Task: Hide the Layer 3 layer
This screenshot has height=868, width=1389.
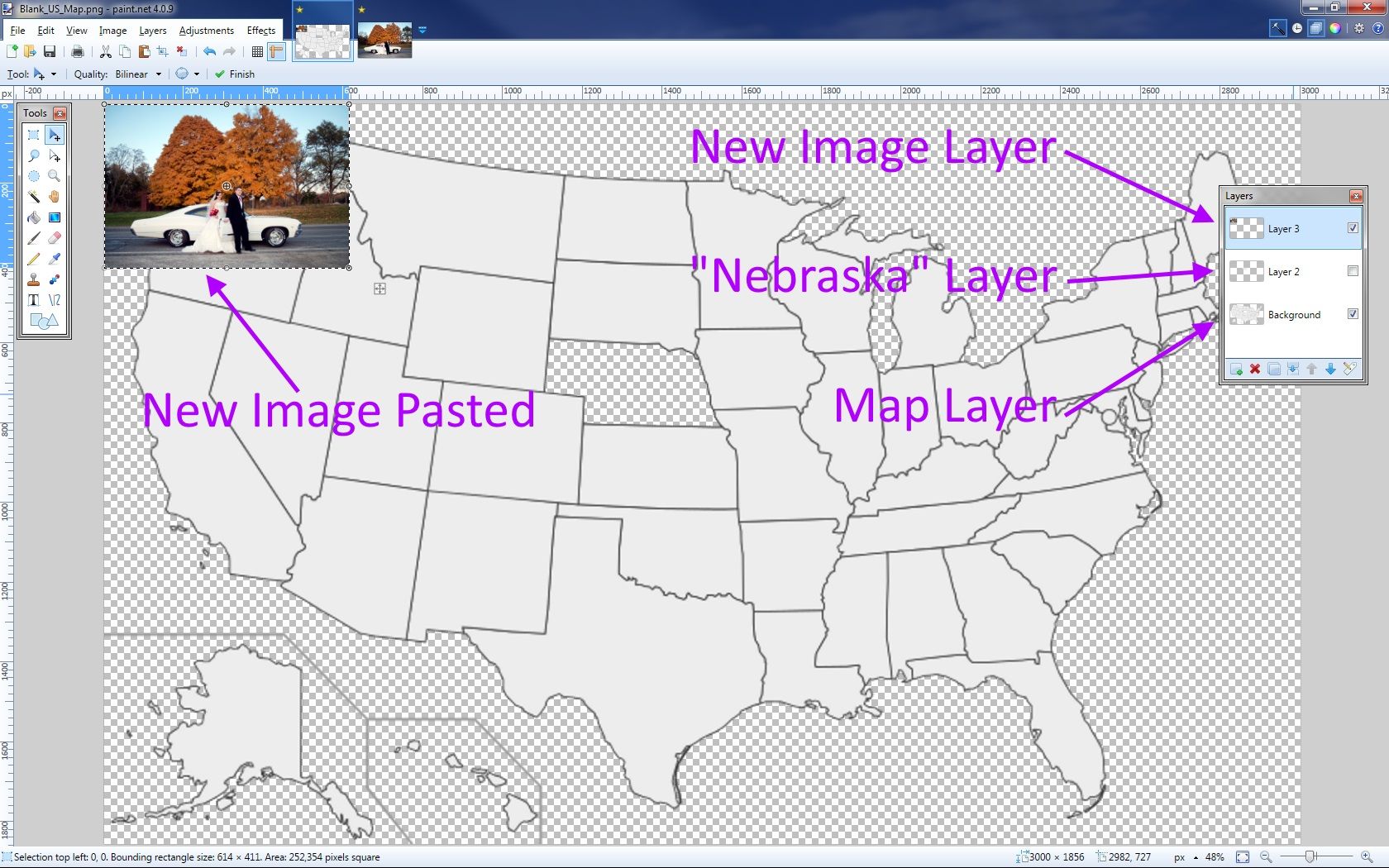Action: tap(1353, 227)
